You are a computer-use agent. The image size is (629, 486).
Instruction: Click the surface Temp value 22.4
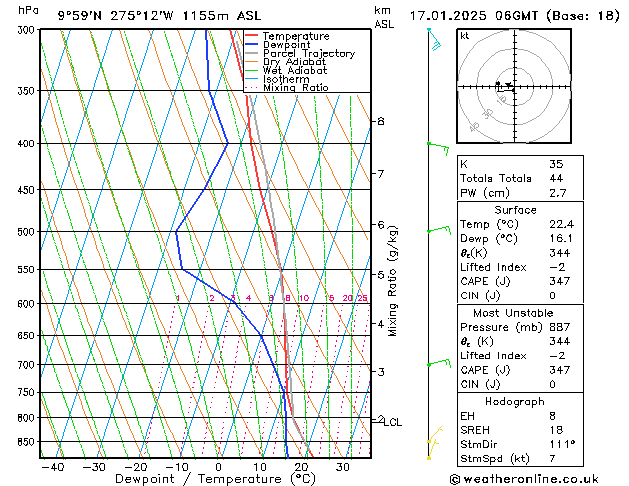pyautogui.click(x=561, y=224)
